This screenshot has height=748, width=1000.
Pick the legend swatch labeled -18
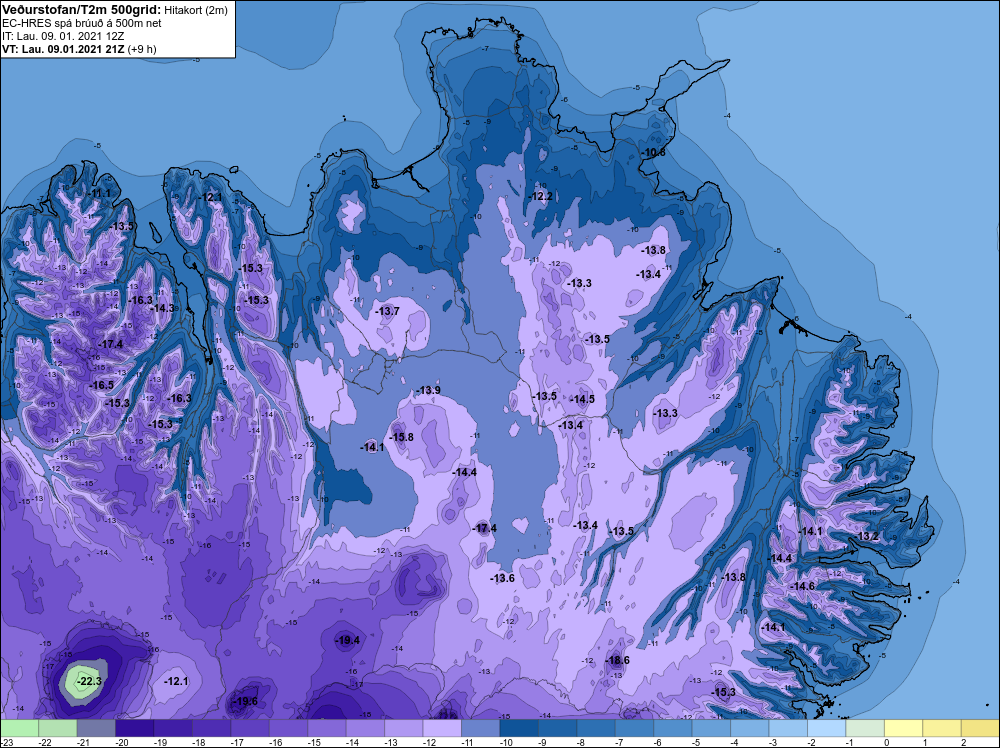212,729
